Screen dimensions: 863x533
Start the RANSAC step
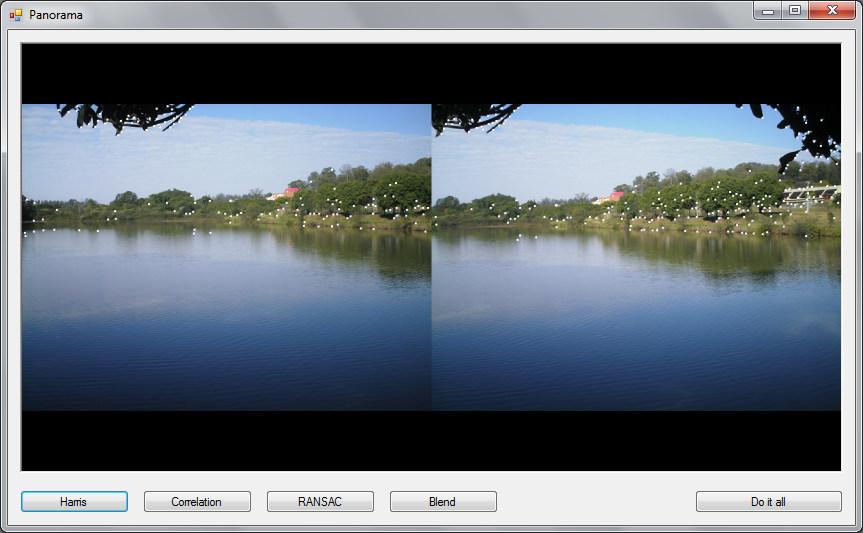320,502
